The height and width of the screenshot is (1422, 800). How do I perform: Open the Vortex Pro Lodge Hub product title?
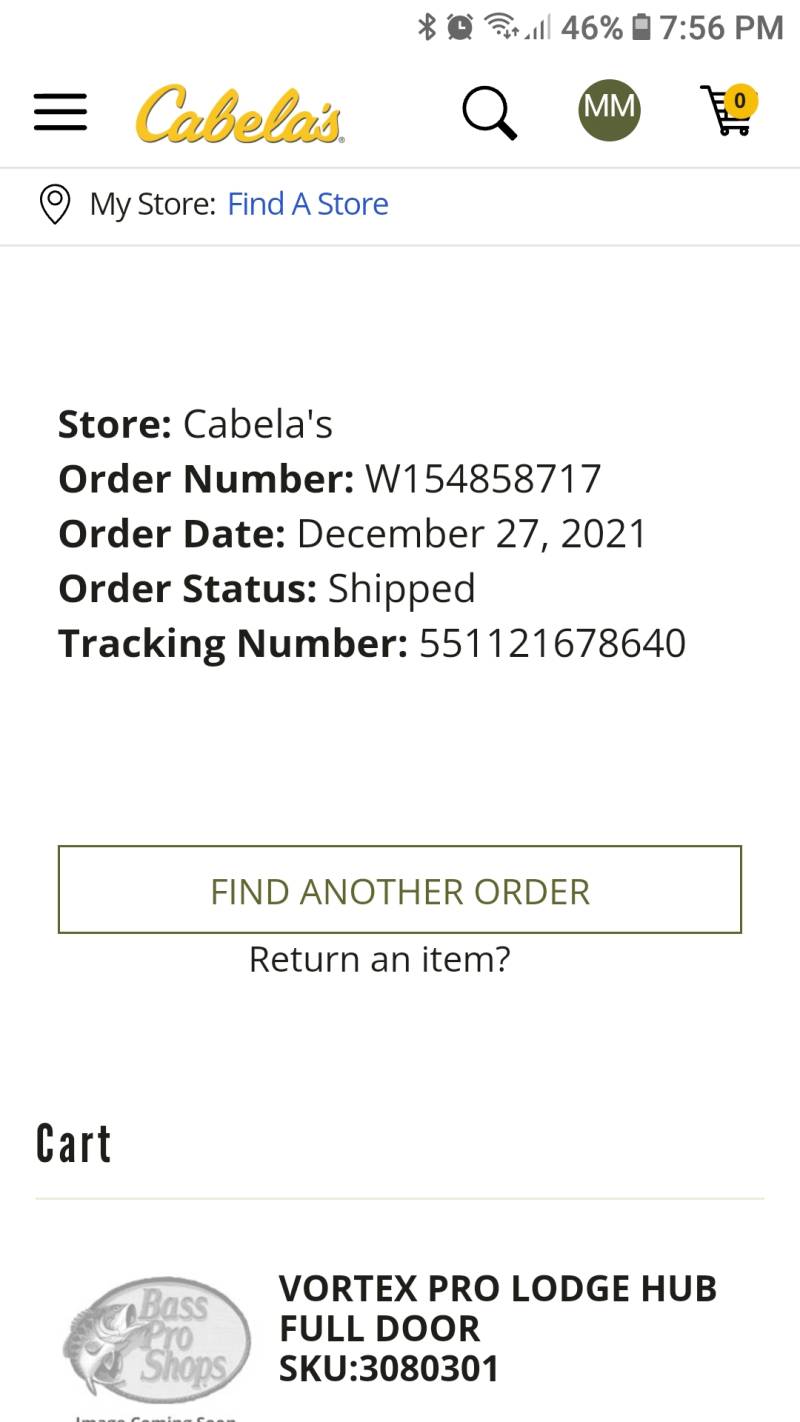click(x=498, y=1308)
